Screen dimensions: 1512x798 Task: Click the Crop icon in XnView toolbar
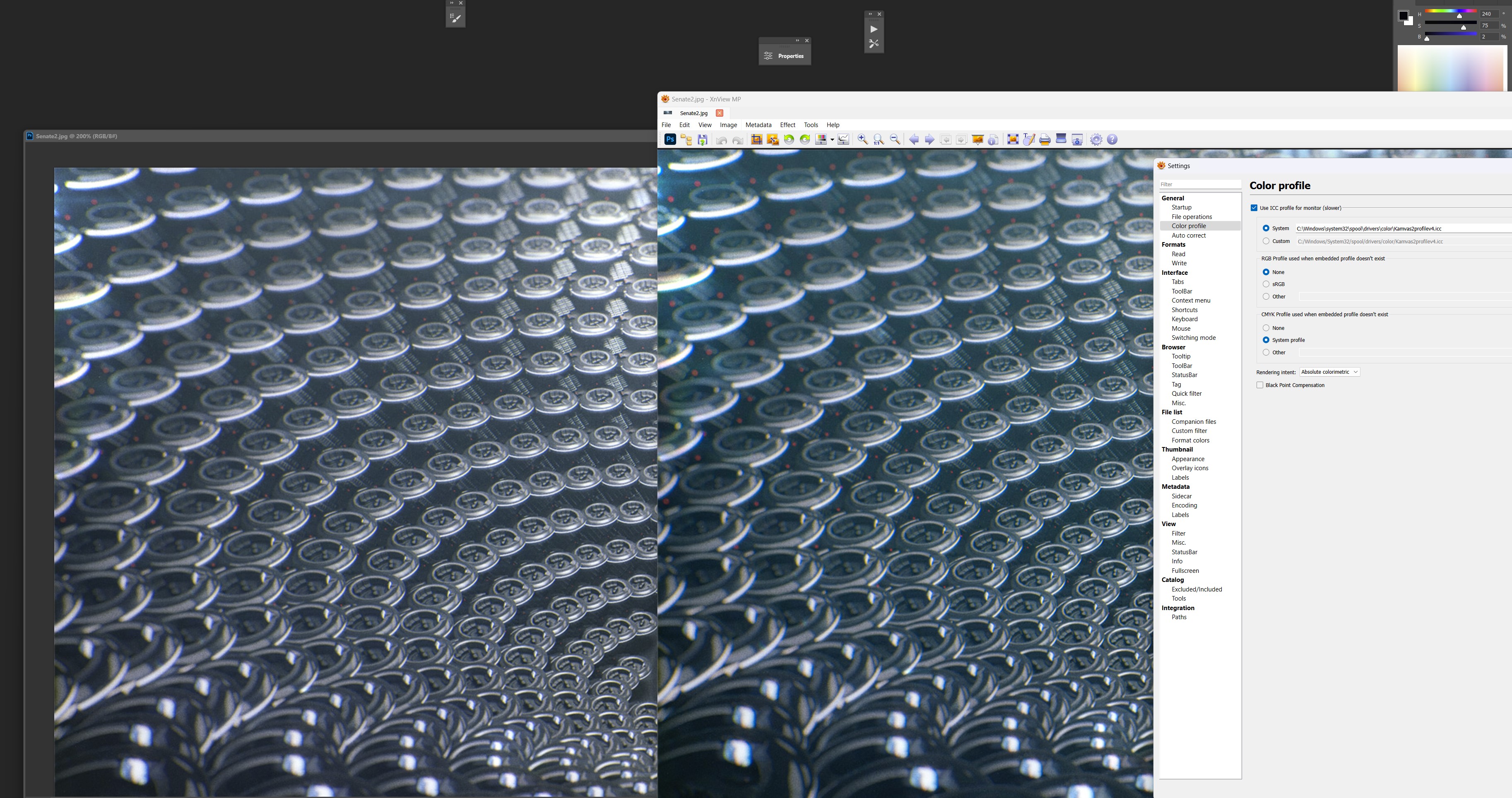[x=756, y=139]
